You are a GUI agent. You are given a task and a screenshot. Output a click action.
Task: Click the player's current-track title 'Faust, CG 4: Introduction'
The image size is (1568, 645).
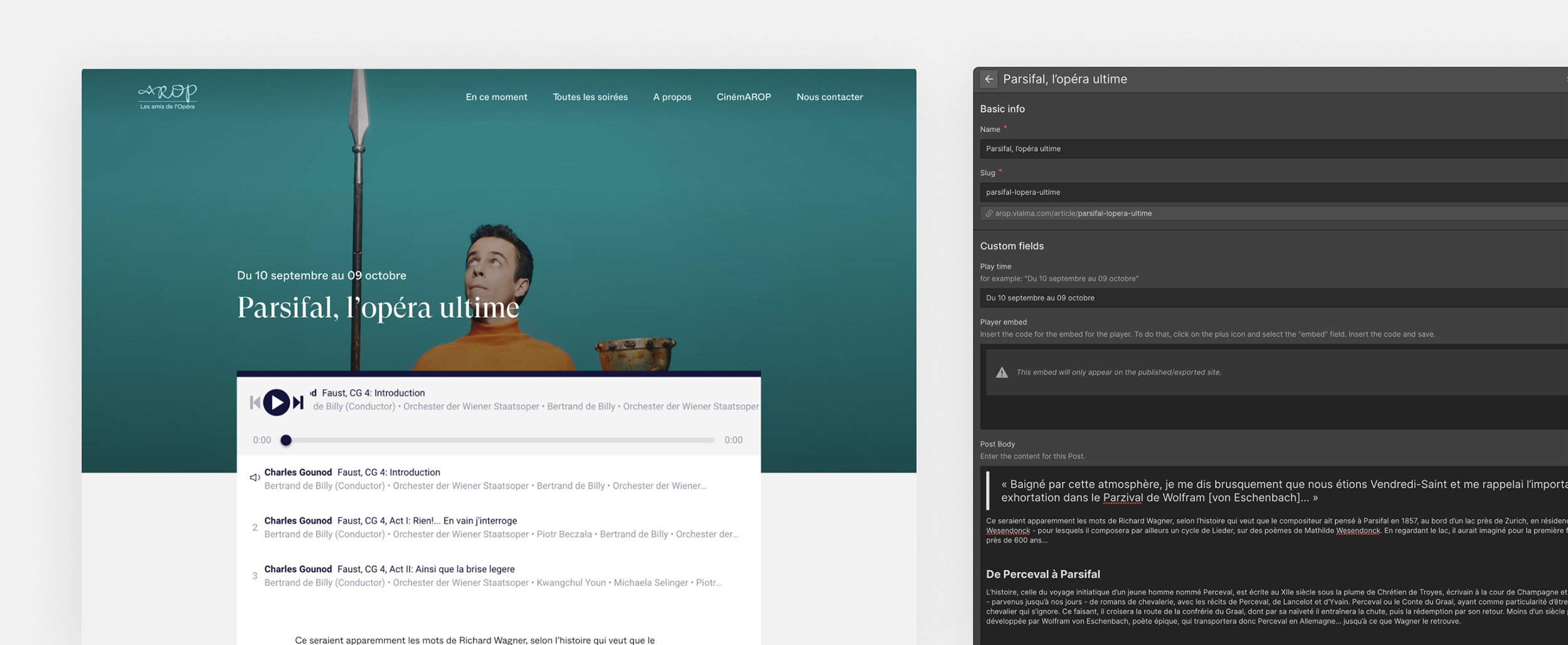pos(373,393)
